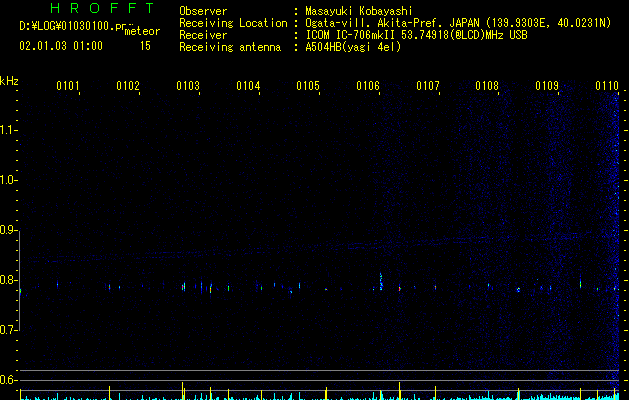Click the kHz axis label
This screenshot has height=400, width=629.
[x=9, y=81]
